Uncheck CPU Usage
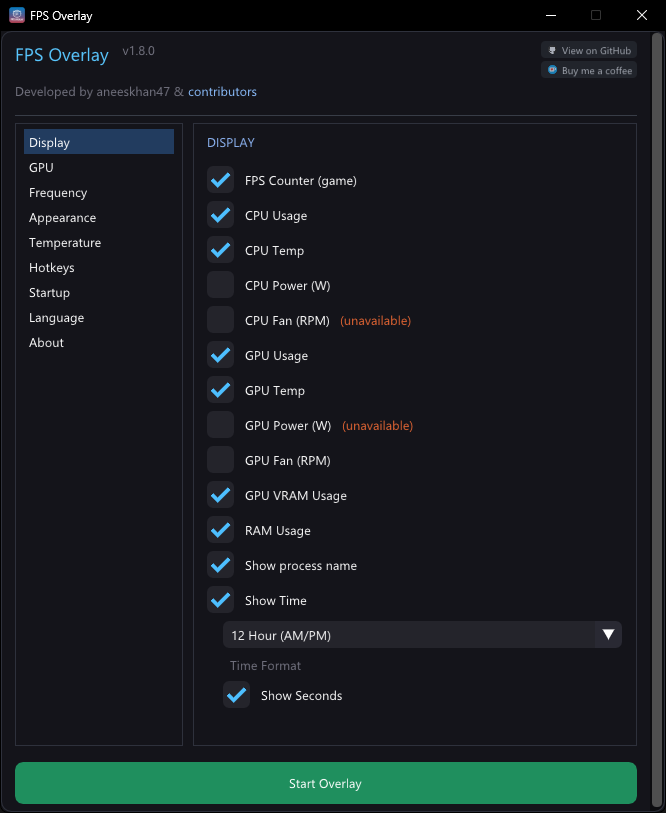This screenshot has height=813, width=666. pos(220,215)
